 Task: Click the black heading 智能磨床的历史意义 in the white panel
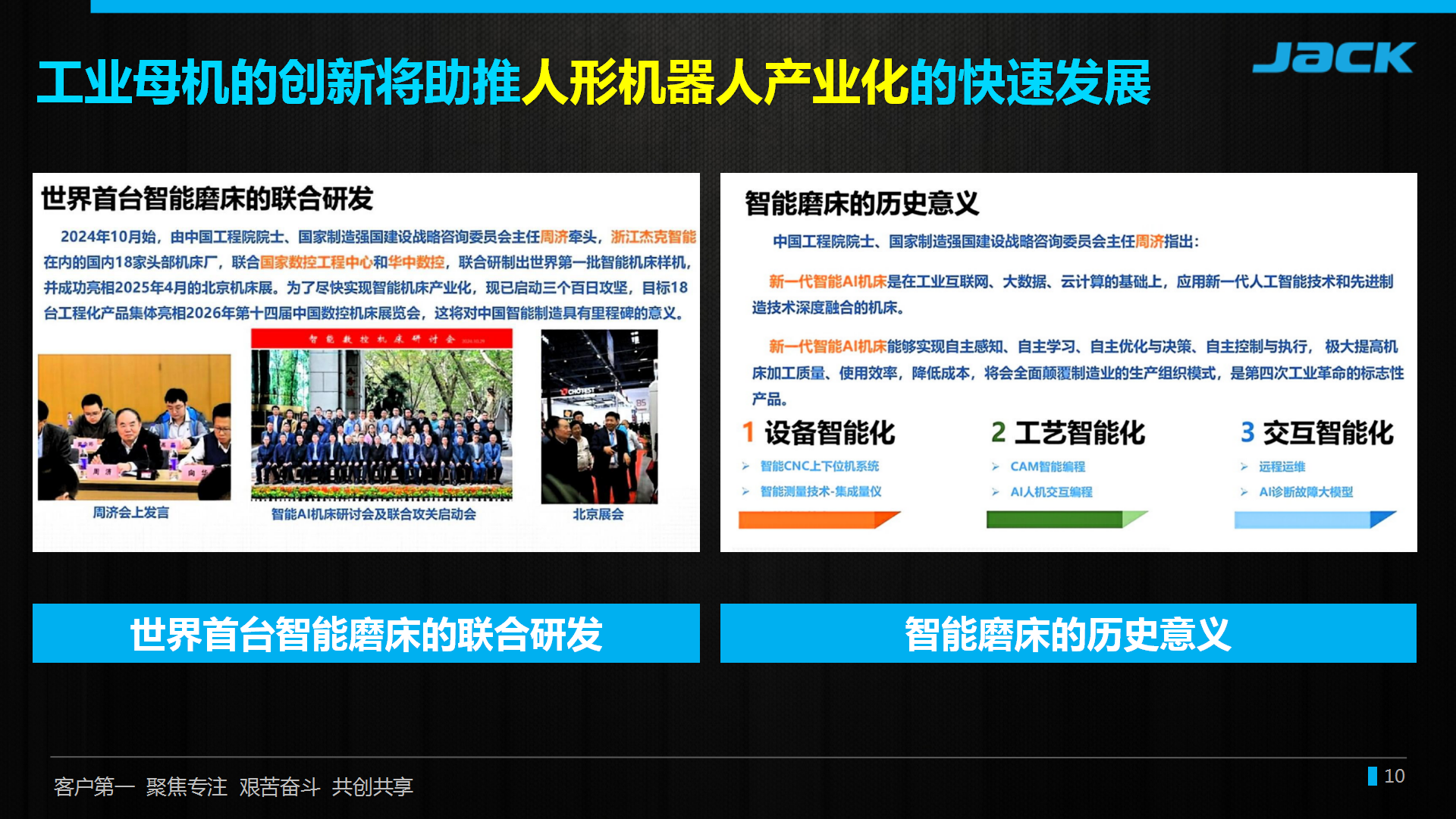(861, 203)
